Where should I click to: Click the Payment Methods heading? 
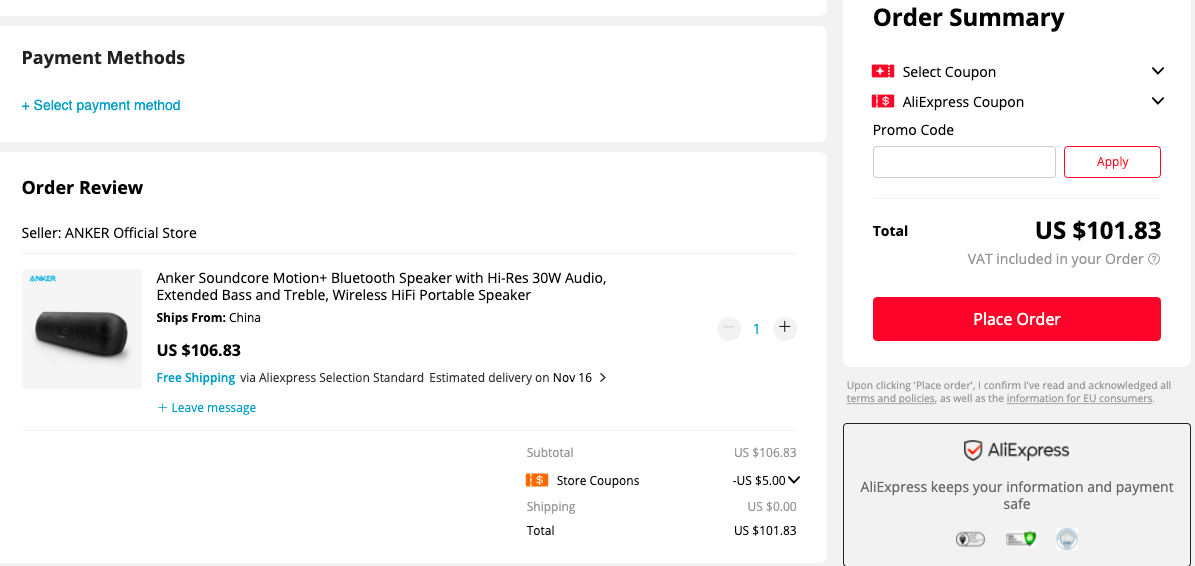pyautogui.click(x=103, y=57)
